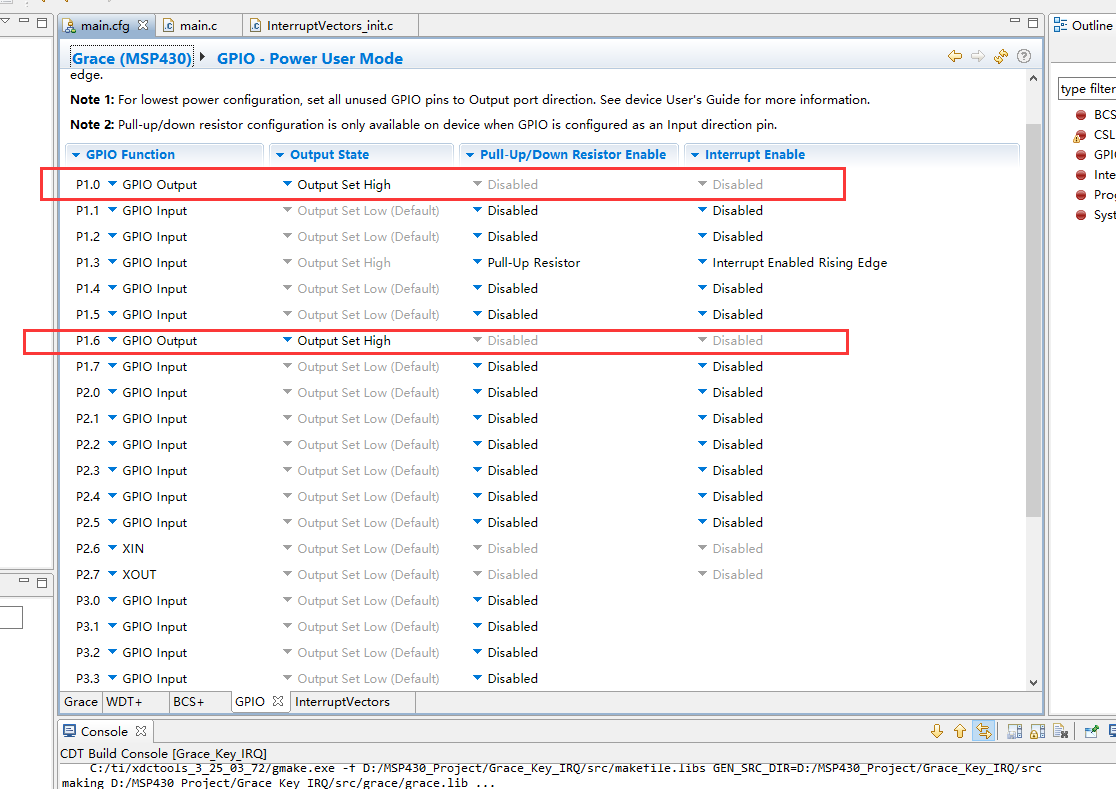
Task: Maximize the editor area pane
Action: [x=1033, y=23]
